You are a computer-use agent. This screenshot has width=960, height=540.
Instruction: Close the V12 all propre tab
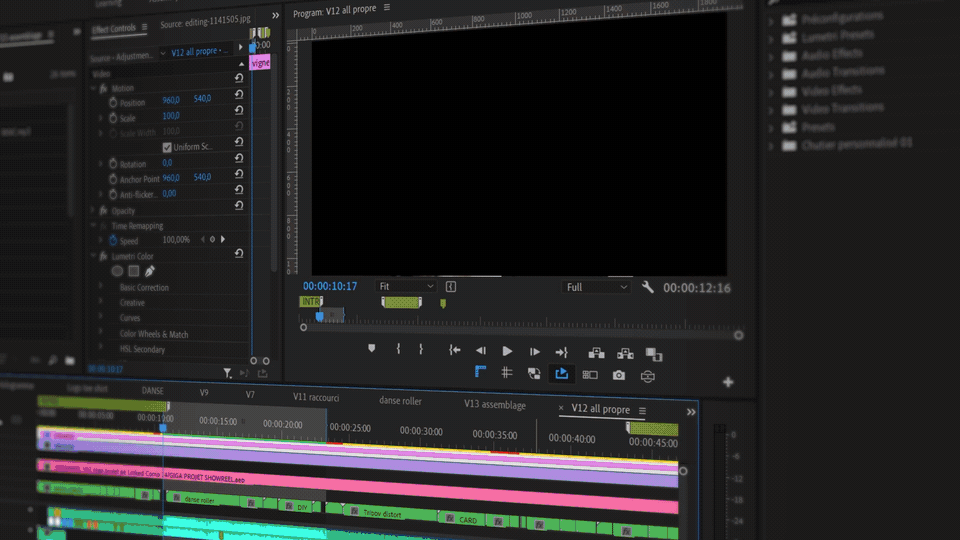click(x=561, y=408)
